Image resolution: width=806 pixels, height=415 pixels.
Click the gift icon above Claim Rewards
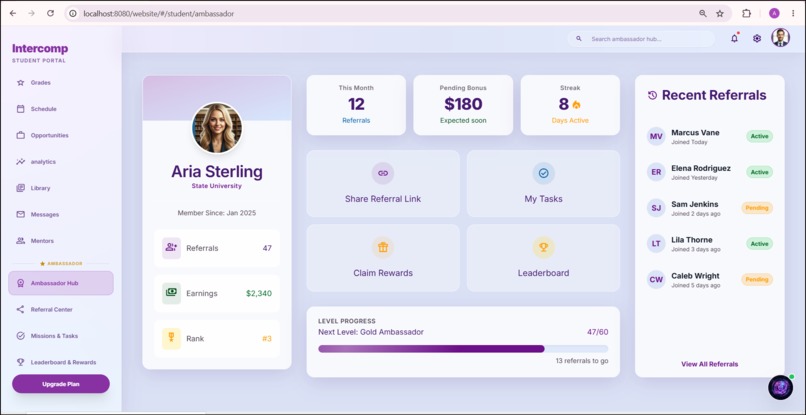click(383, 247)
